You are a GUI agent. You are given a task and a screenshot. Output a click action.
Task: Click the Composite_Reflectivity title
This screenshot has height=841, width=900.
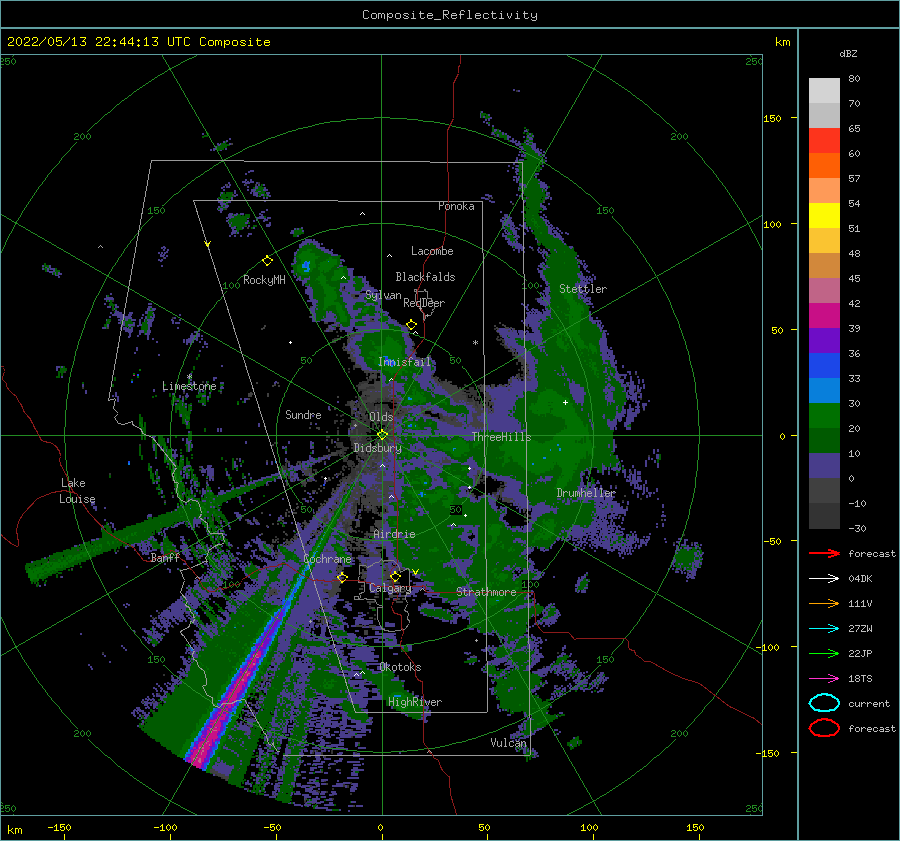click(x=450, y=15)
